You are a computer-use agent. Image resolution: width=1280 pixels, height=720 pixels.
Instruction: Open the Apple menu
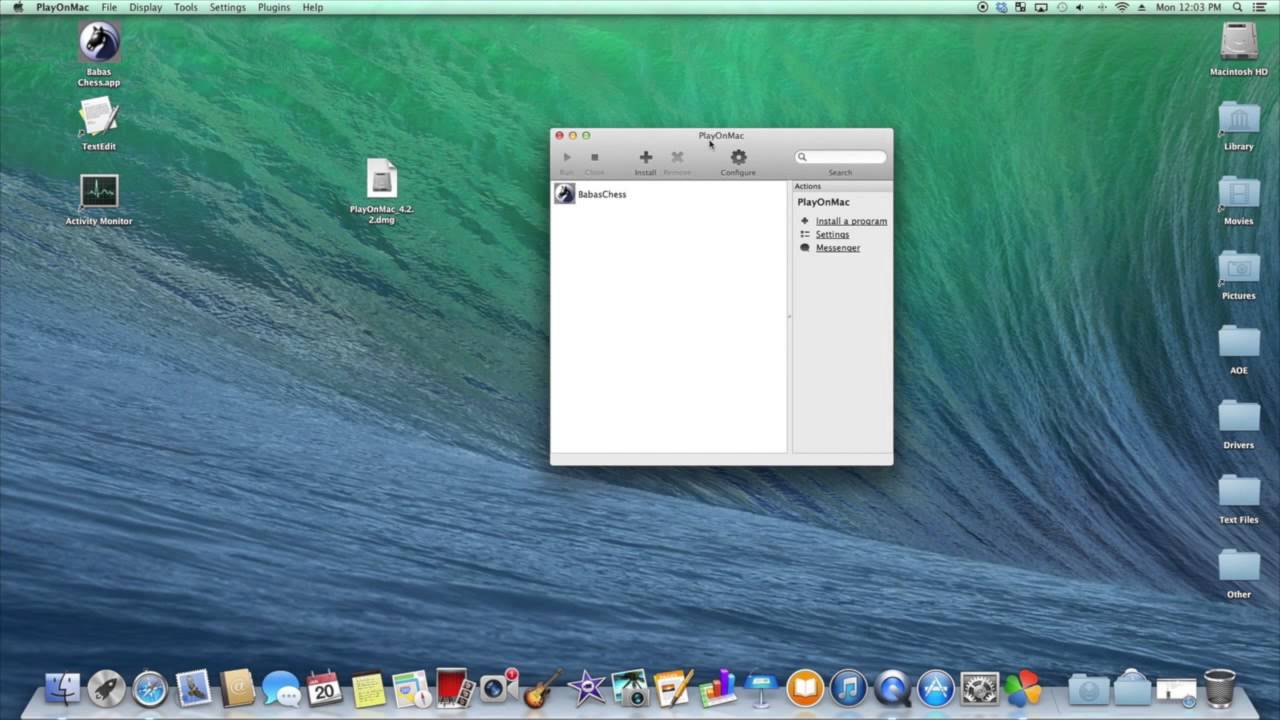tap(17, 7)
